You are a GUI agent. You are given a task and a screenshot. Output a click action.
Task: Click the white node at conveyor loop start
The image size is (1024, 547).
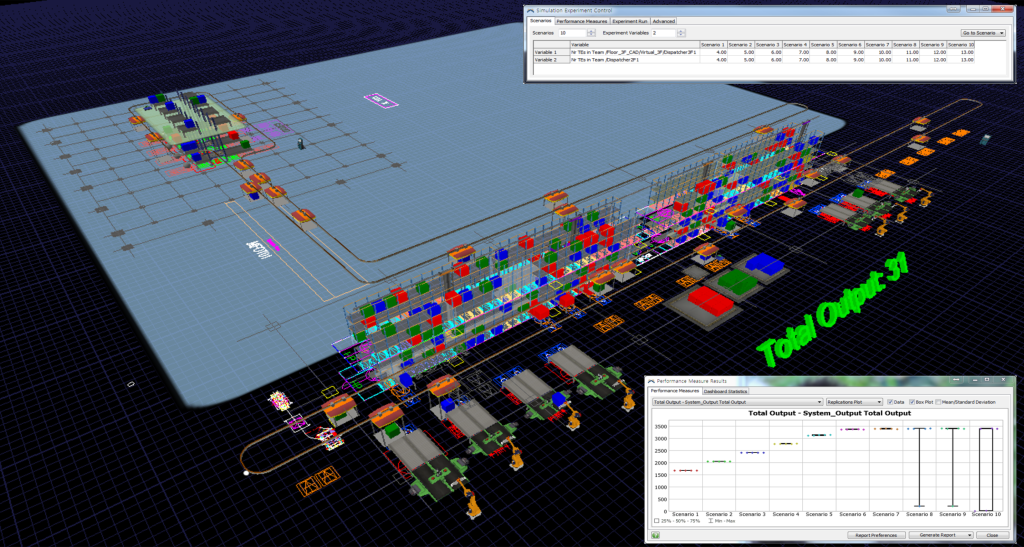coord(246,473)
